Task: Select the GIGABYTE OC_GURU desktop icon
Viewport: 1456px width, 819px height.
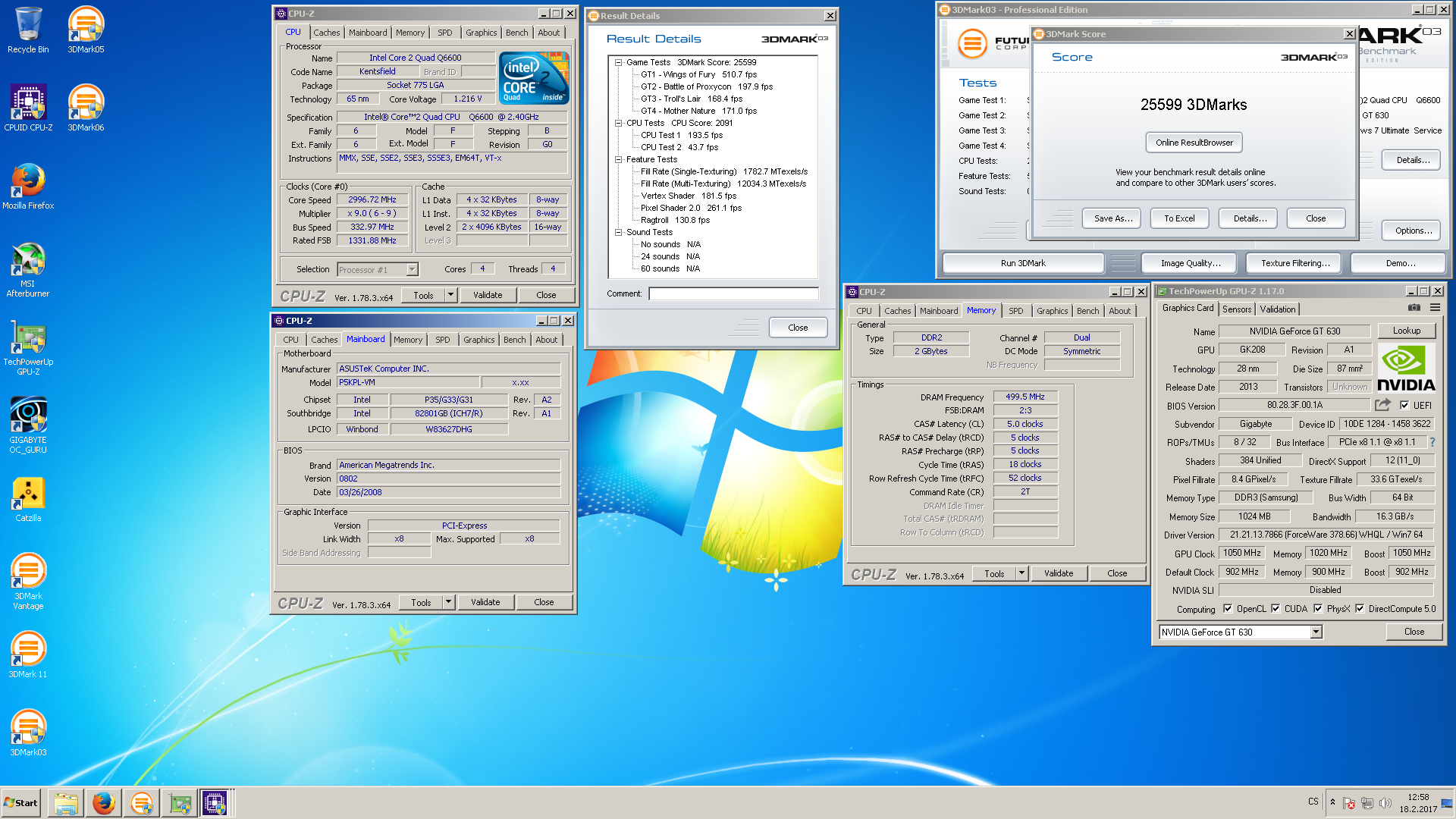Action: 28,425
